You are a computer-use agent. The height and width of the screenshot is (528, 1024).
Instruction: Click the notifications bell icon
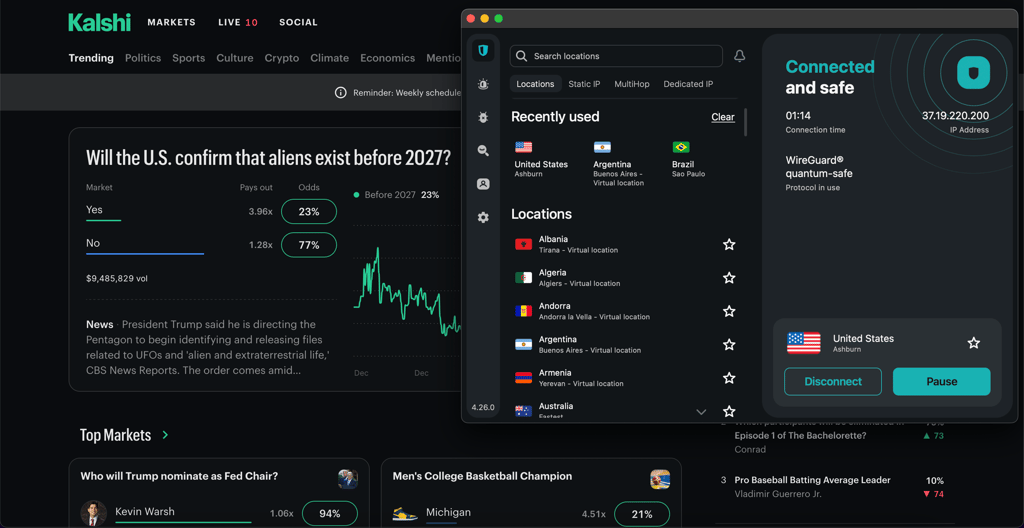(739, 56)
